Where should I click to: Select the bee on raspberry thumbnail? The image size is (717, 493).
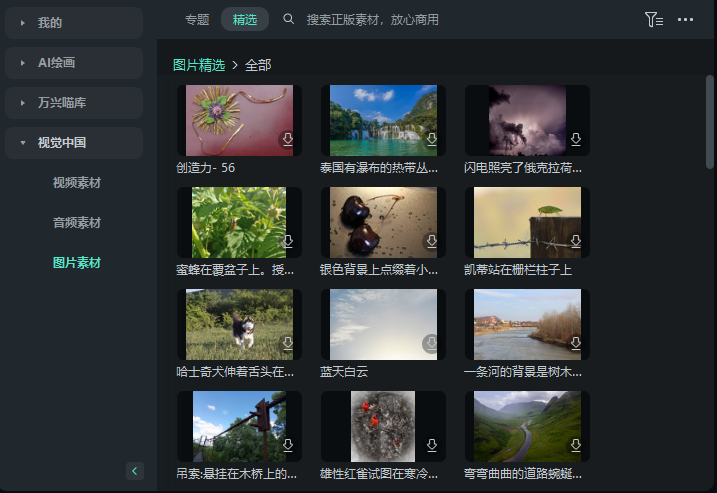click(239, 222)
